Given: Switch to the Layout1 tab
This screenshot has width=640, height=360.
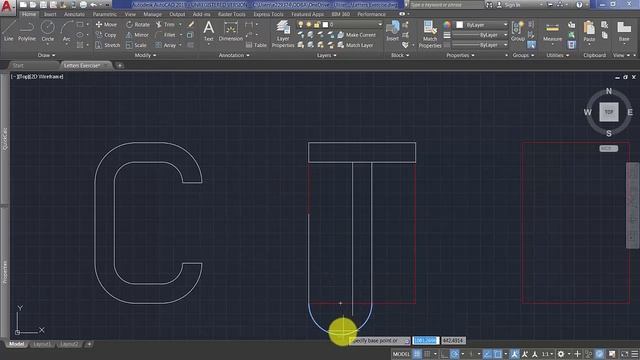Looking at the screenshot, I should (42, 344).
